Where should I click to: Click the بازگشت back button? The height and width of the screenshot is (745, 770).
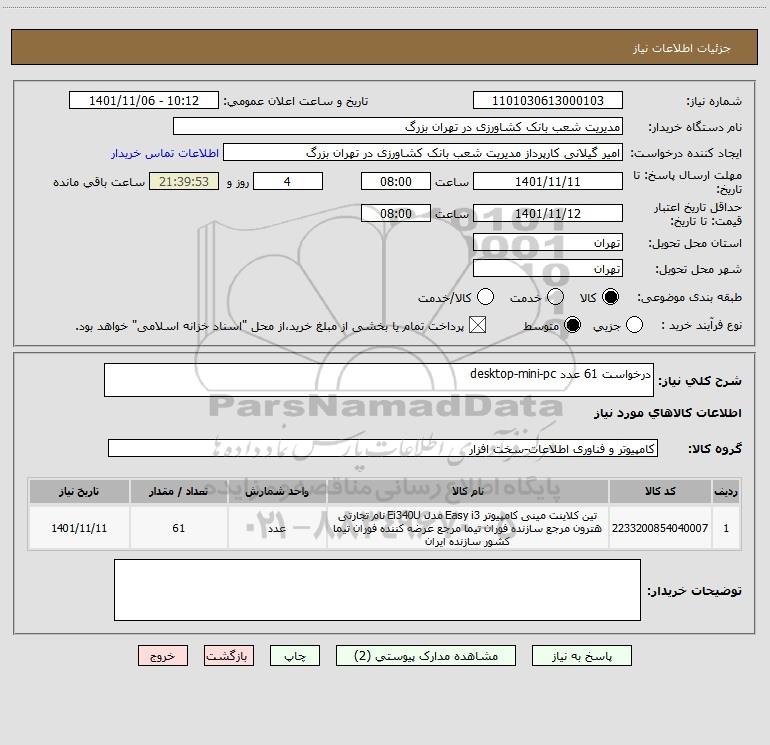tap(229, 656)
